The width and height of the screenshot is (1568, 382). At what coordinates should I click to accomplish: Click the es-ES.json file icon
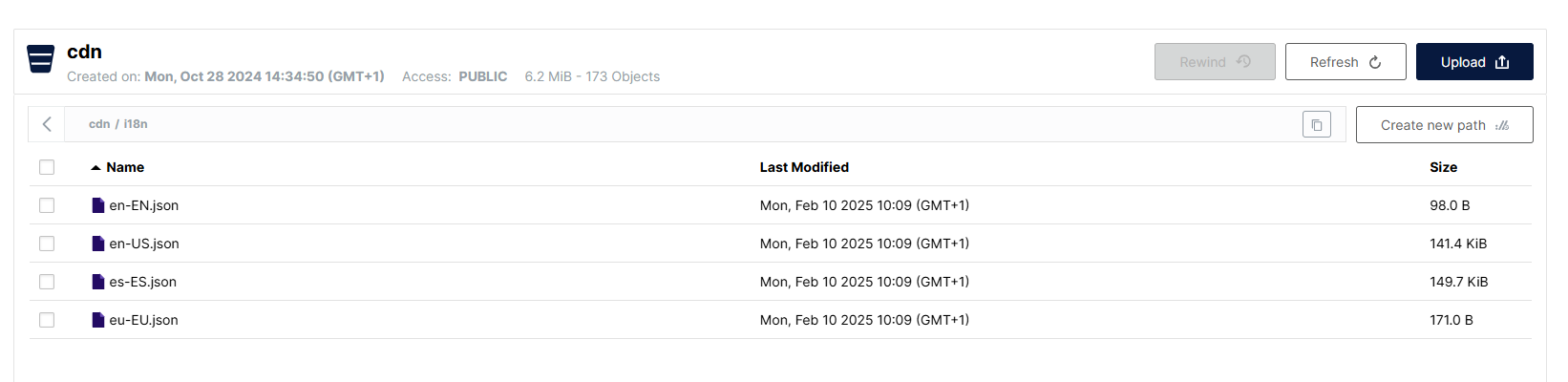(x=97, y=282)
